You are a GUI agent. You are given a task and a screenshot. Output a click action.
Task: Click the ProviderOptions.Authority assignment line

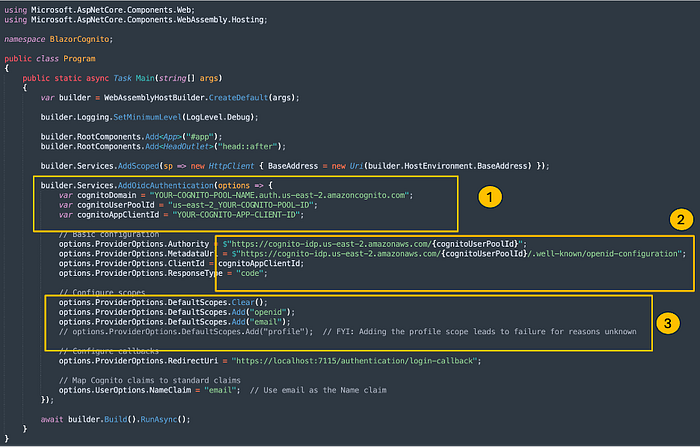(293, 244)
